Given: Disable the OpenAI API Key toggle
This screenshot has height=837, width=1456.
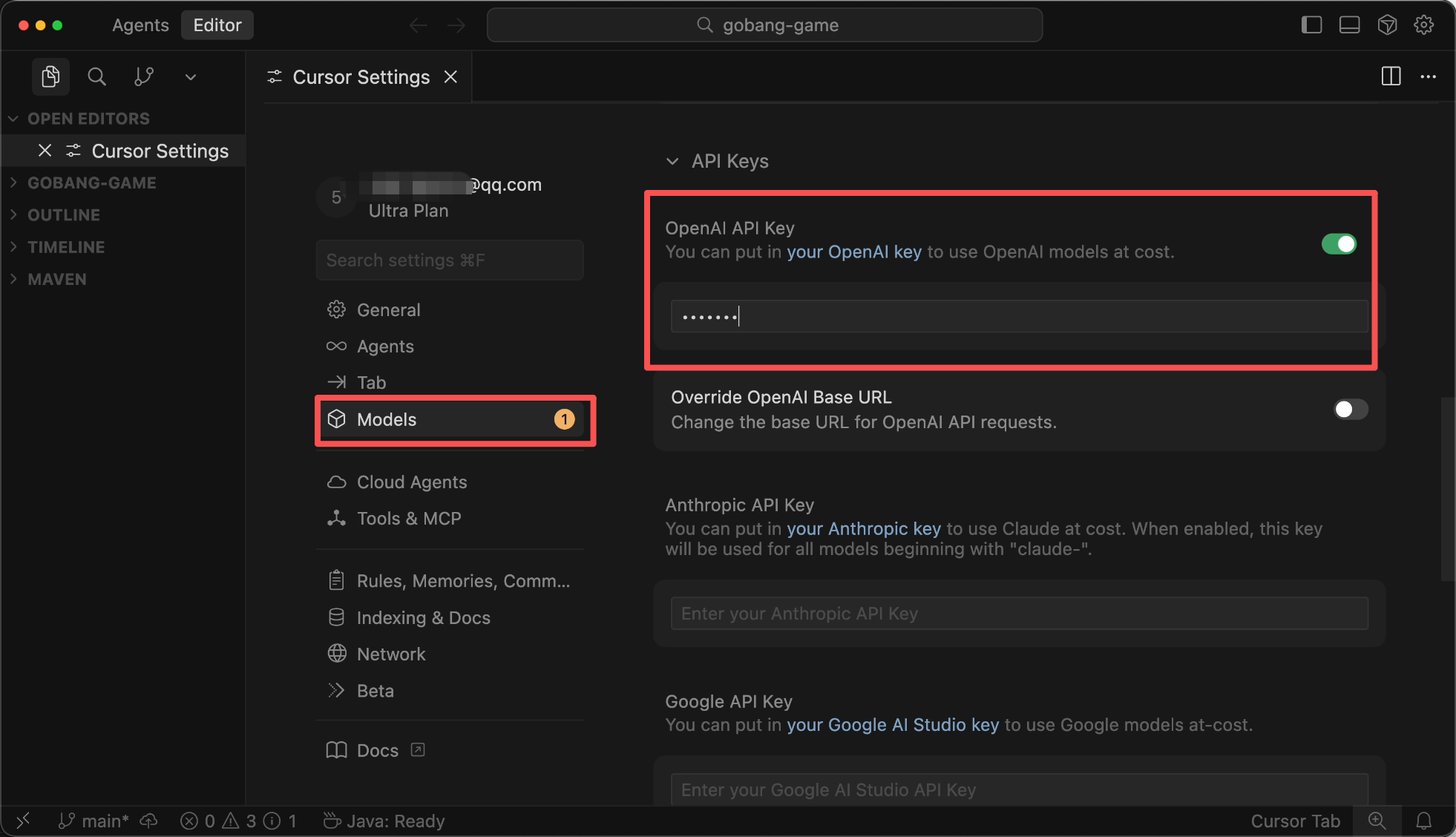Looking at the screenshot, I should click(x=1339, y=244).
